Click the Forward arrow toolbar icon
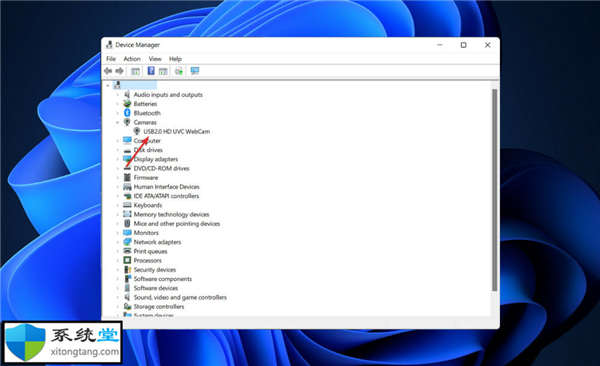The width and height of the screenshot is (600, 366). coord(119,71)
